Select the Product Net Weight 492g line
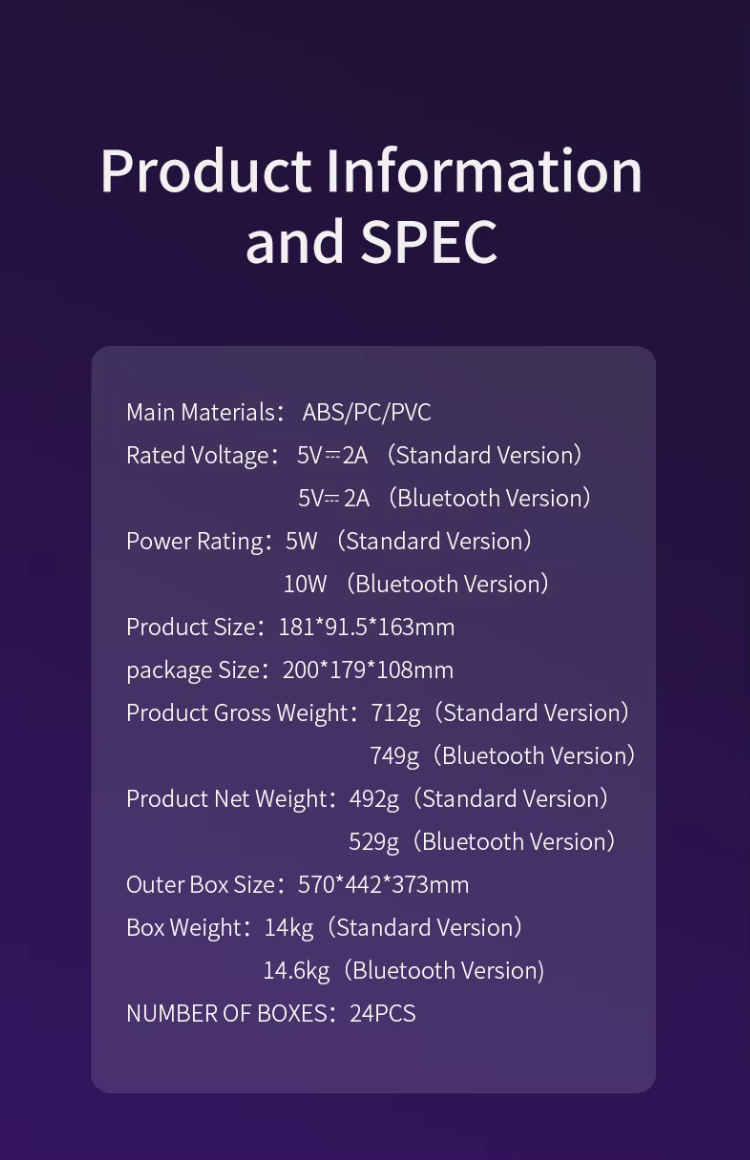The width and height of the screenshot is (750, 1160). tap(367, 799)
